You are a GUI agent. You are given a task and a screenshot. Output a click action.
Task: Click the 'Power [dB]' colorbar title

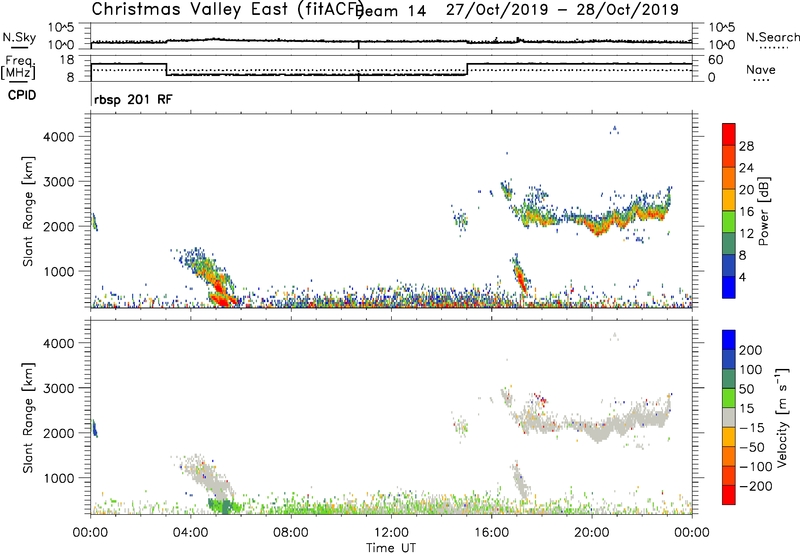[x=764, y=211]
